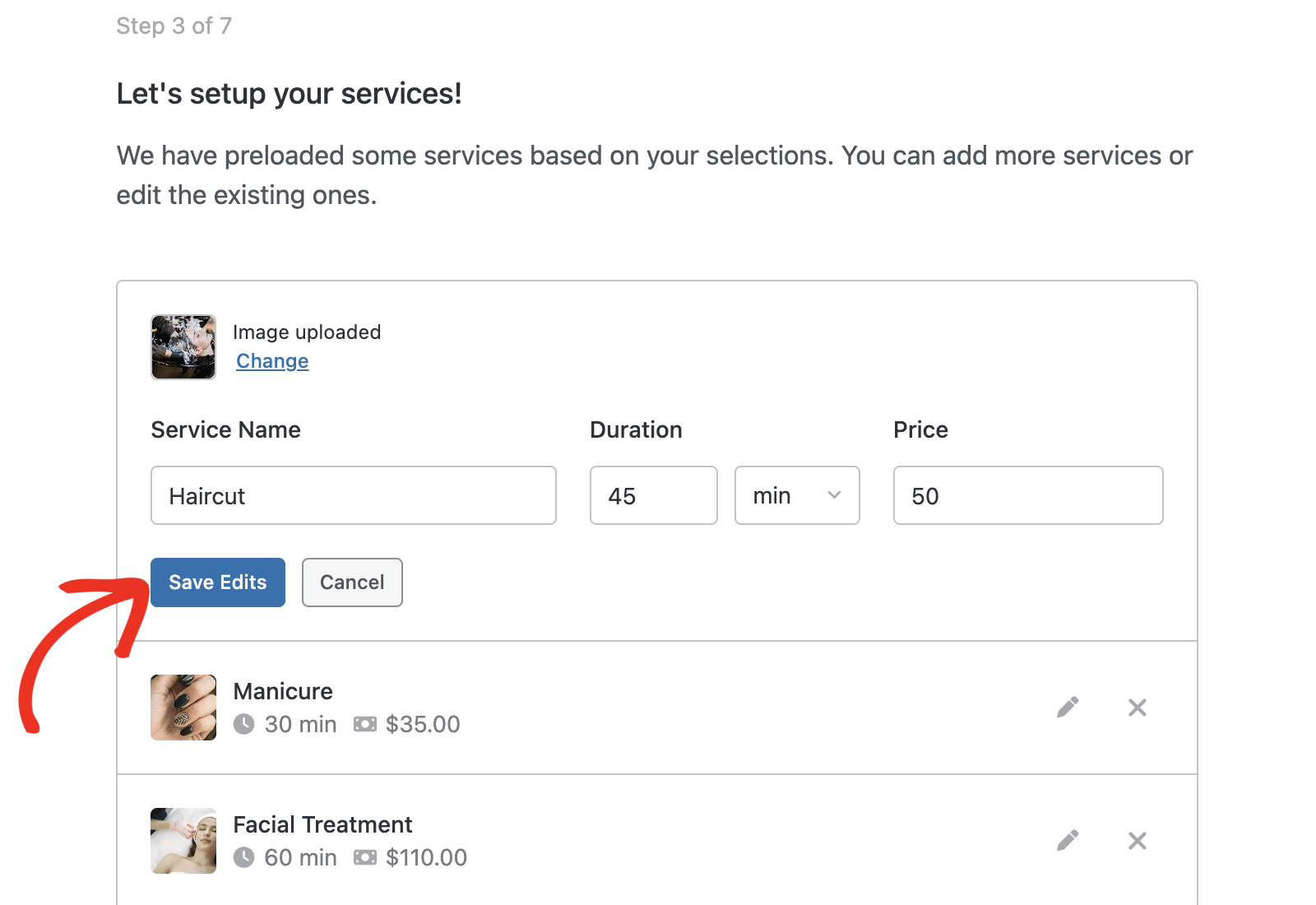
Task: Edit the Facial Treatment service via pencil icon
Action: tap(1068, 840)
